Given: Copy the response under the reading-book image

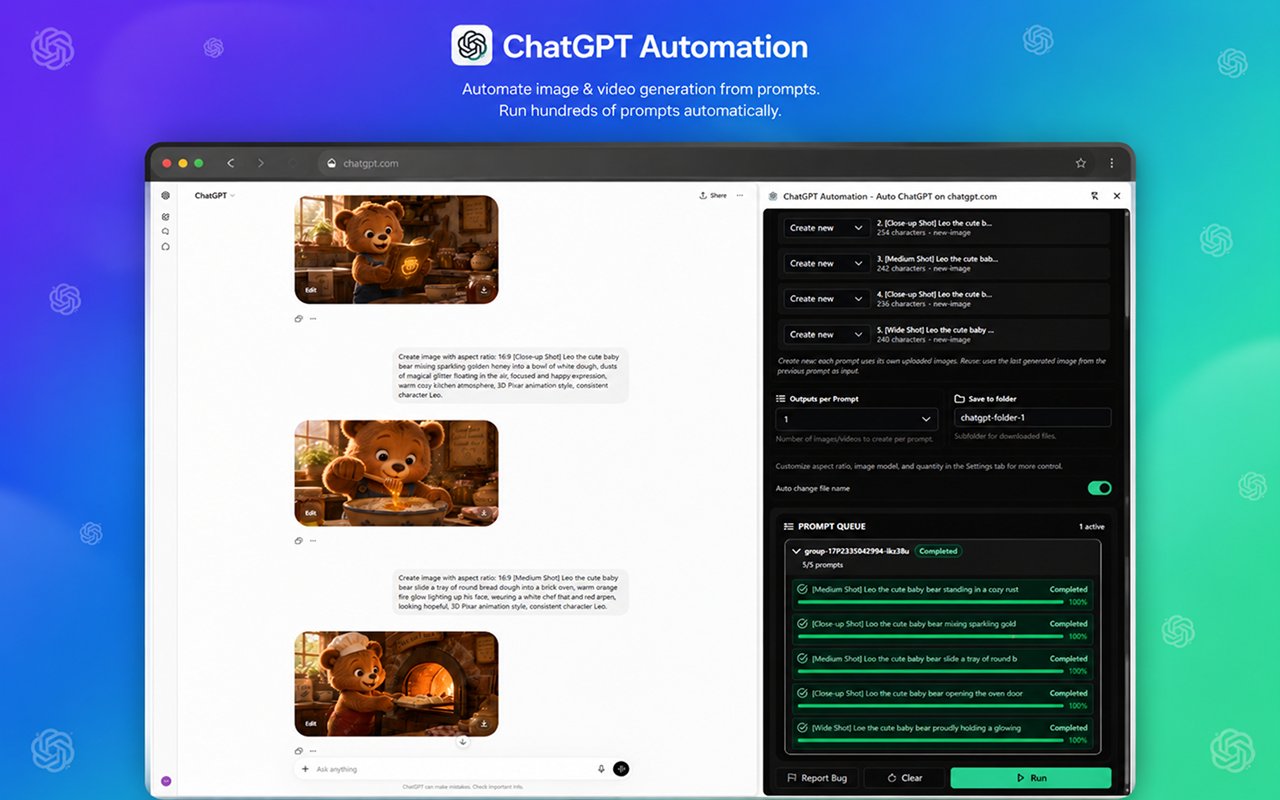Looking at the screenshot, I should pos(298,319).
